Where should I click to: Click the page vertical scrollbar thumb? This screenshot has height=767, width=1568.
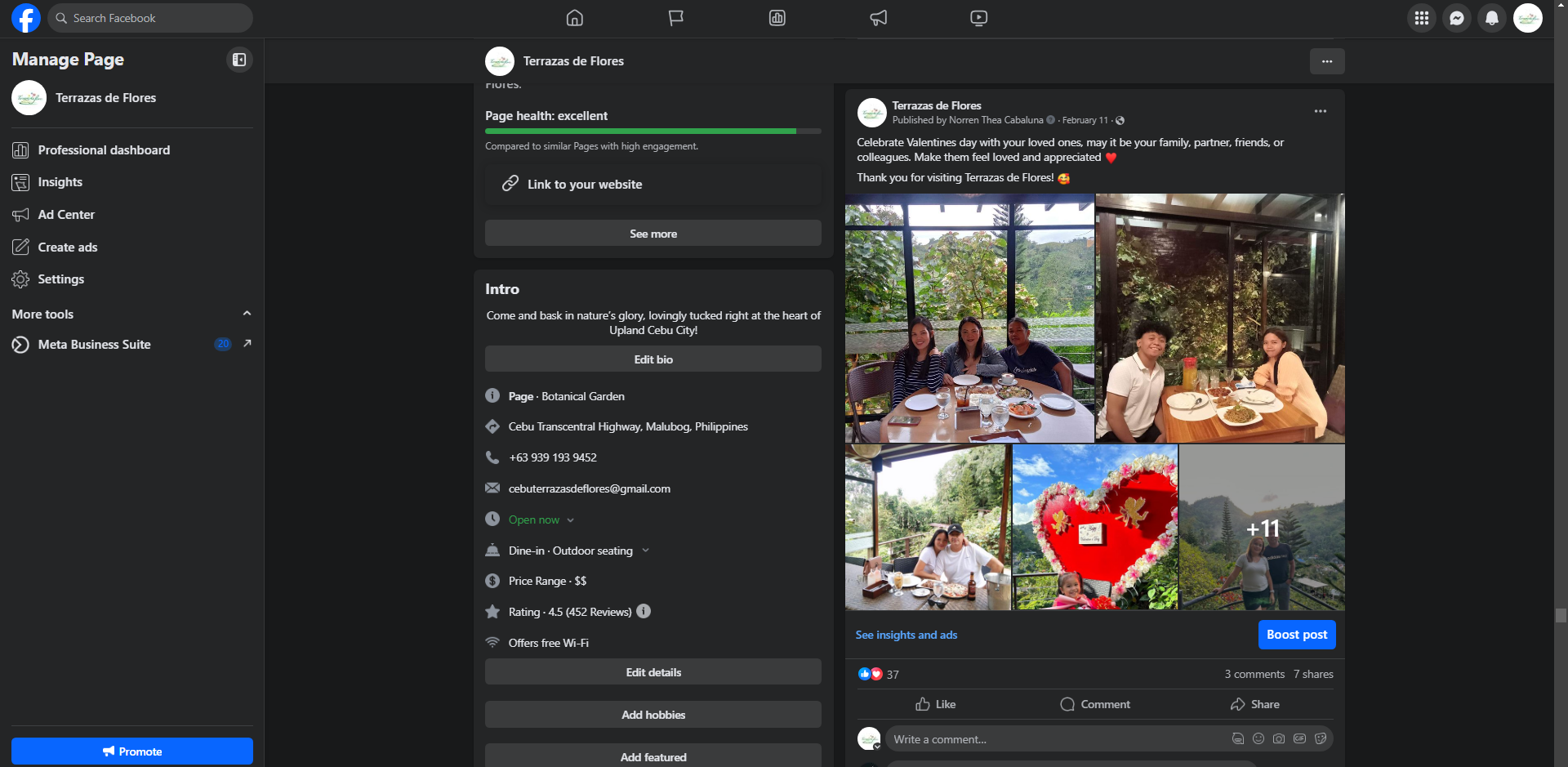(1561, 615)
